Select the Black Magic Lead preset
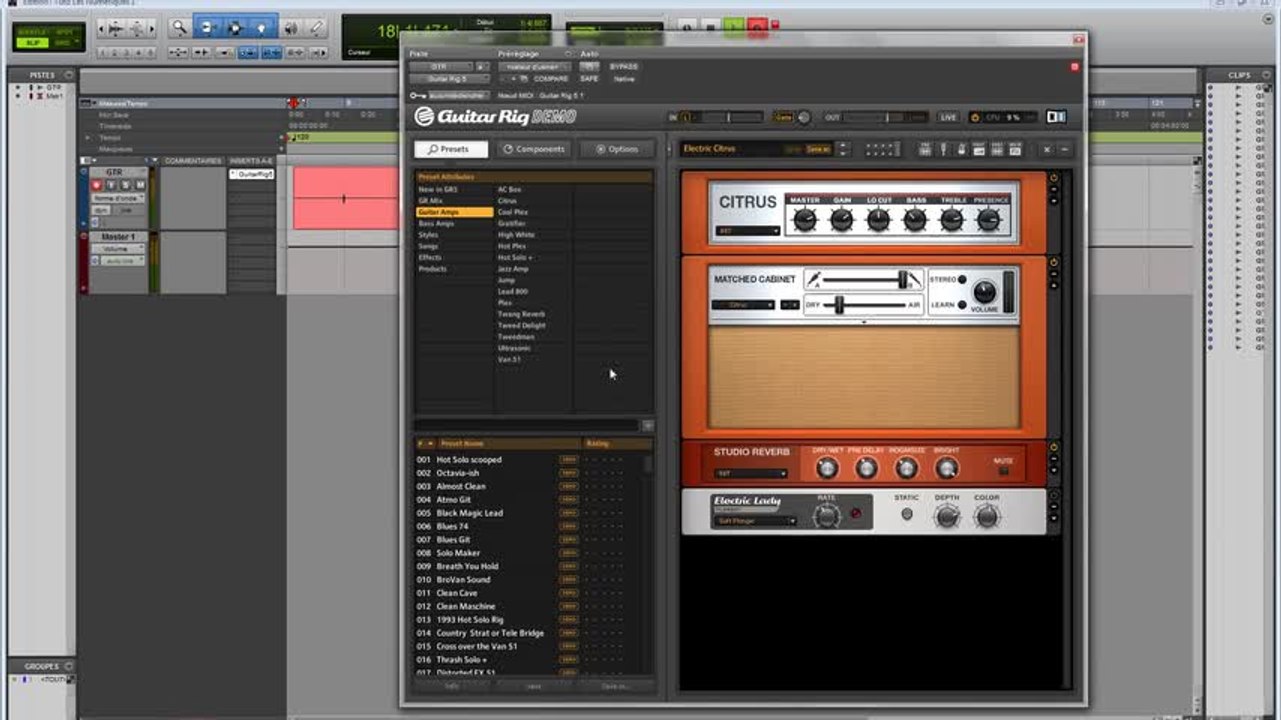Screen dimensions: 1281x720 click(470, 513)
